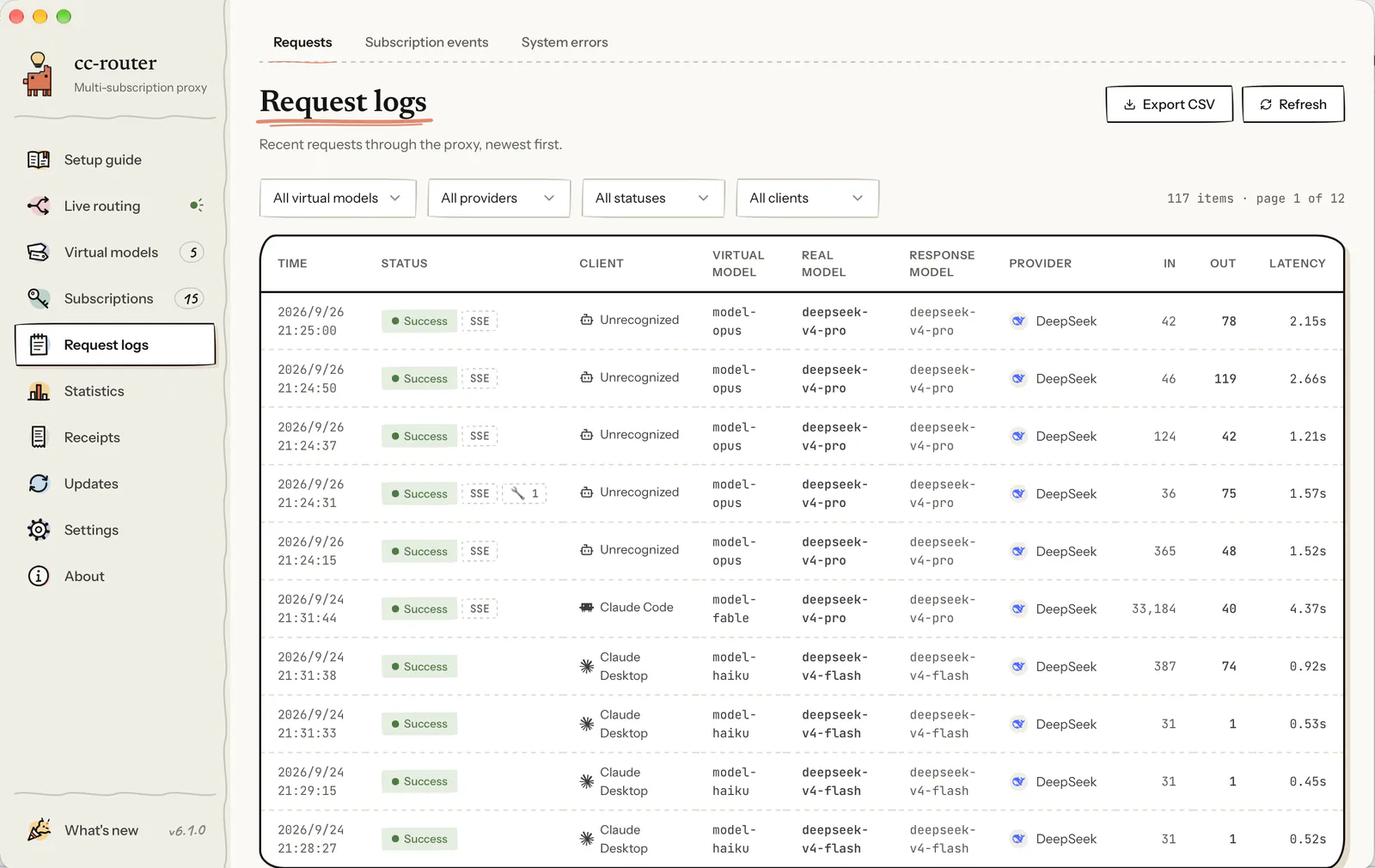Click the 4.37s latency value

[1307, 608]
